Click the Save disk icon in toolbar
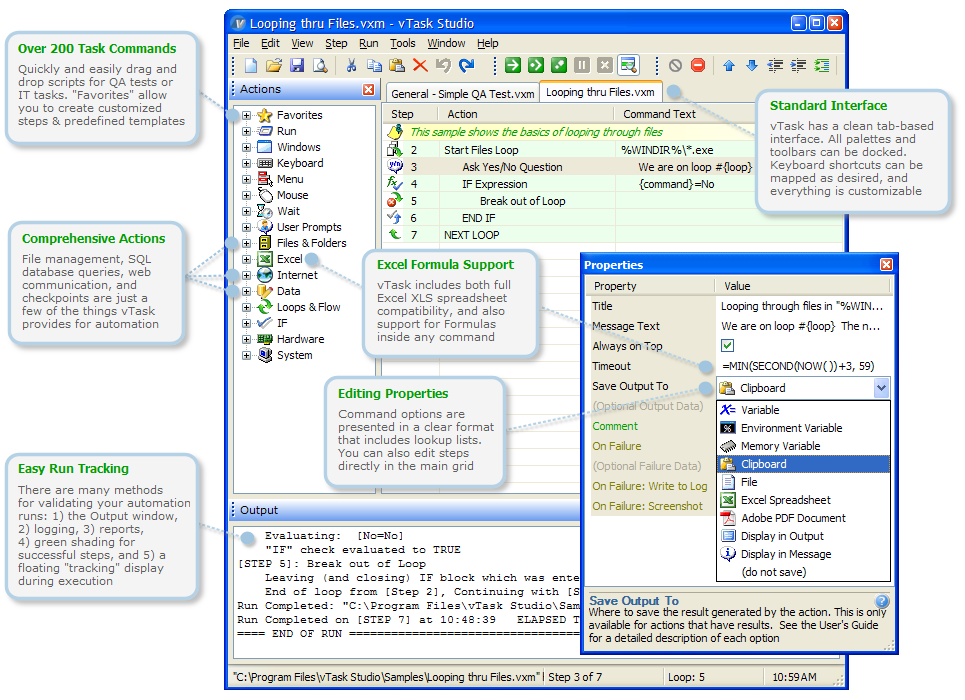This screenshot has width=965, height=700. click(296, 66)
